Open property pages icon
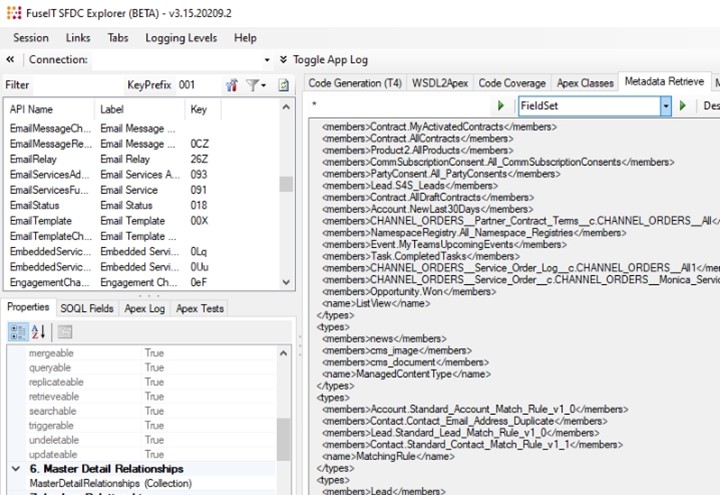This screenshot has height=495, width=720. click(x=65, y=332)
